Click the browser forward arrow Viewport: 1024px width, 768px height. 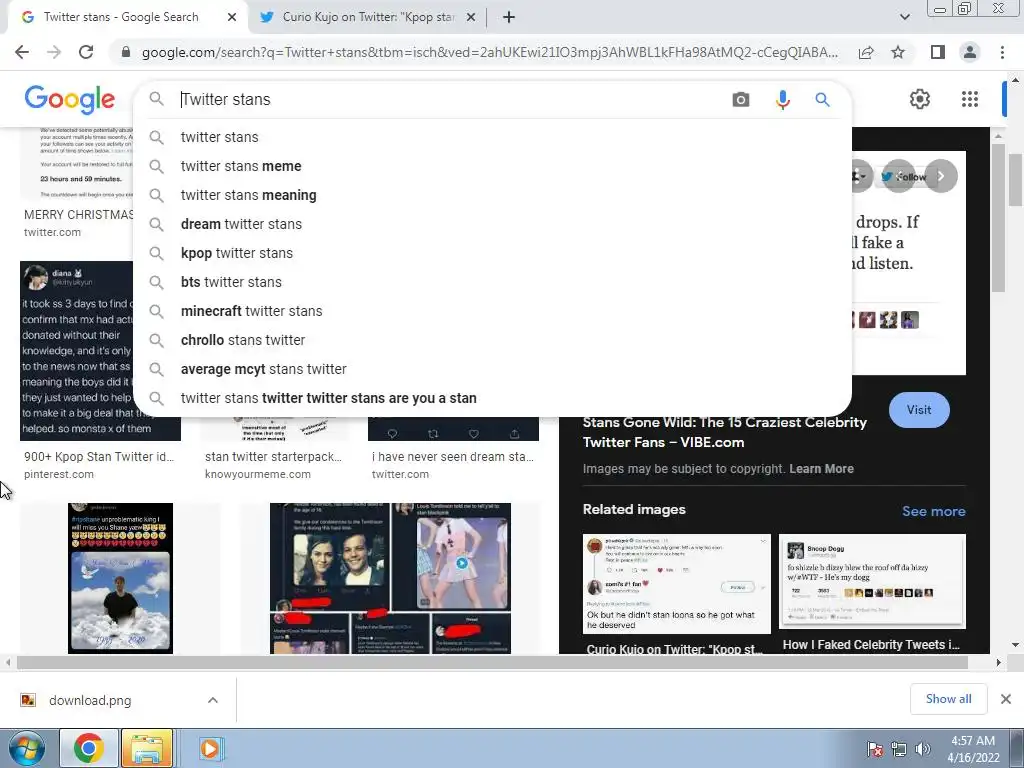click(x=54, y=52)
